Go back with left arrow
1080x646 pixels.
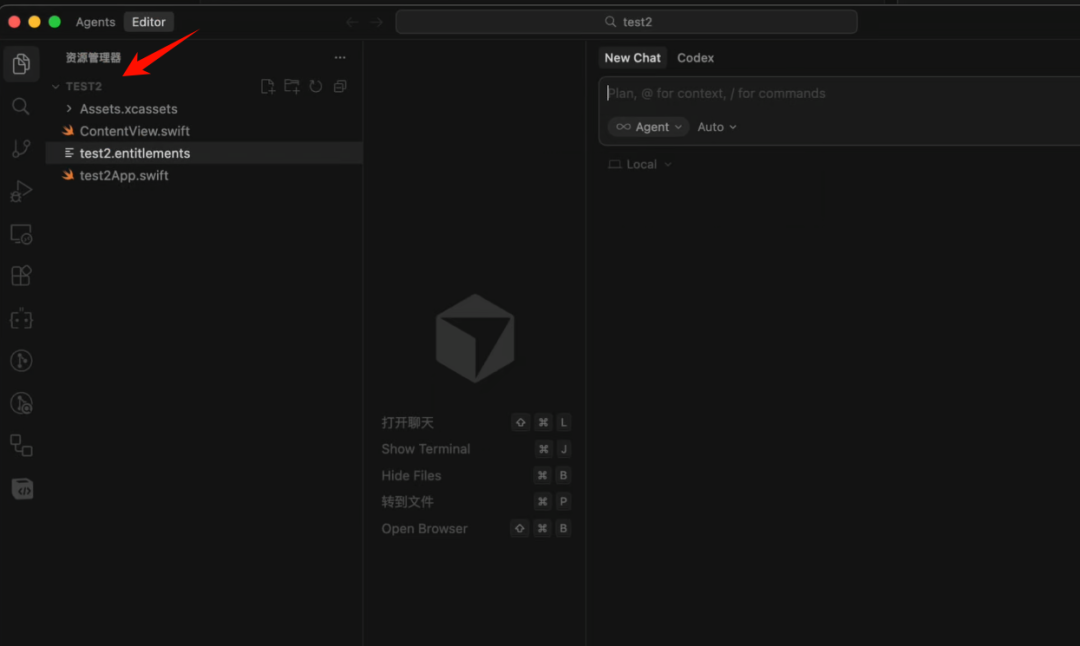352,22
